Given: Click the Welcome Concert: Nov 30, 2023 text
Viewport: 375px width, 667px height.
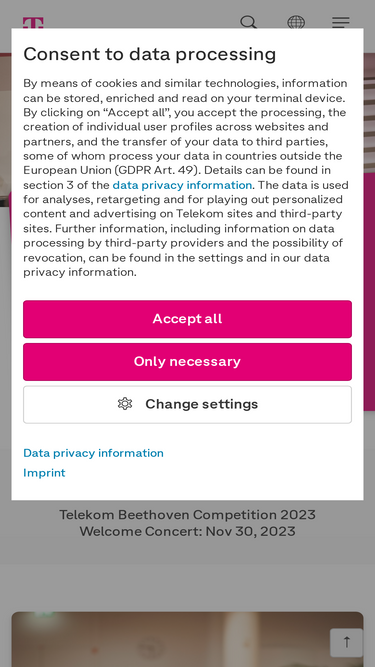Looking at the screenshot, I should point(188,532).
